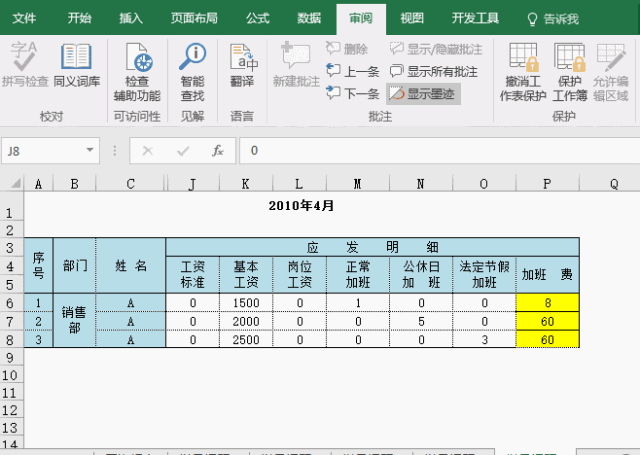The height and width of the screenshot is (455, 640).
Task: Click the 法定节假加班 header cell
Action: click(x=484, y=274)
